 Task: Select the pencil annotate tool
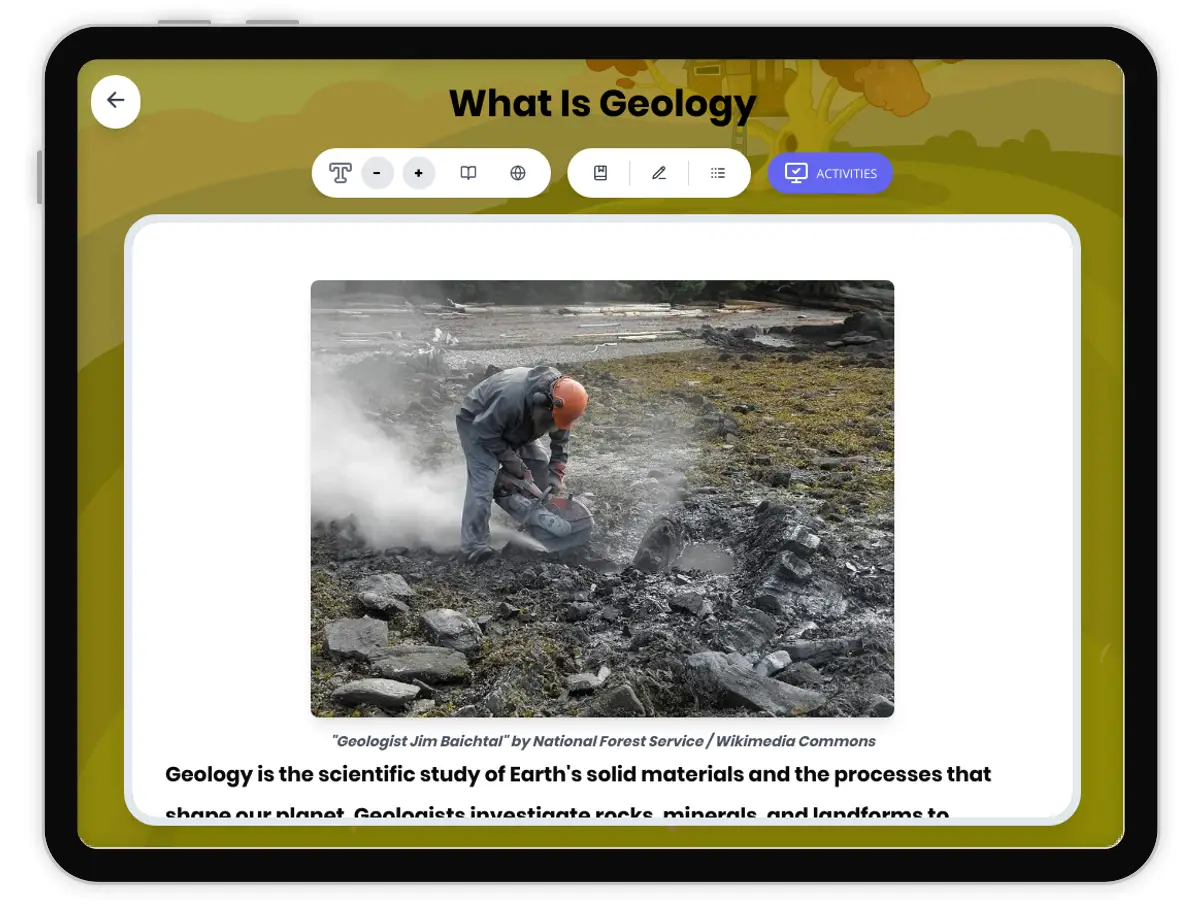click(659, 173)
